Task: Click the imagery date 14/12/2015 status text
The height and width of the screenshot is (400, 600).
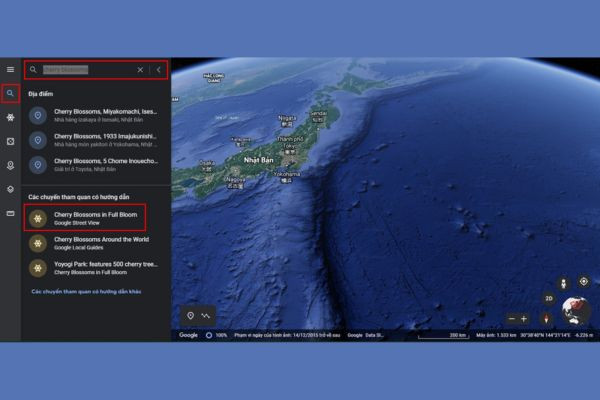Action: coord(287,335)
